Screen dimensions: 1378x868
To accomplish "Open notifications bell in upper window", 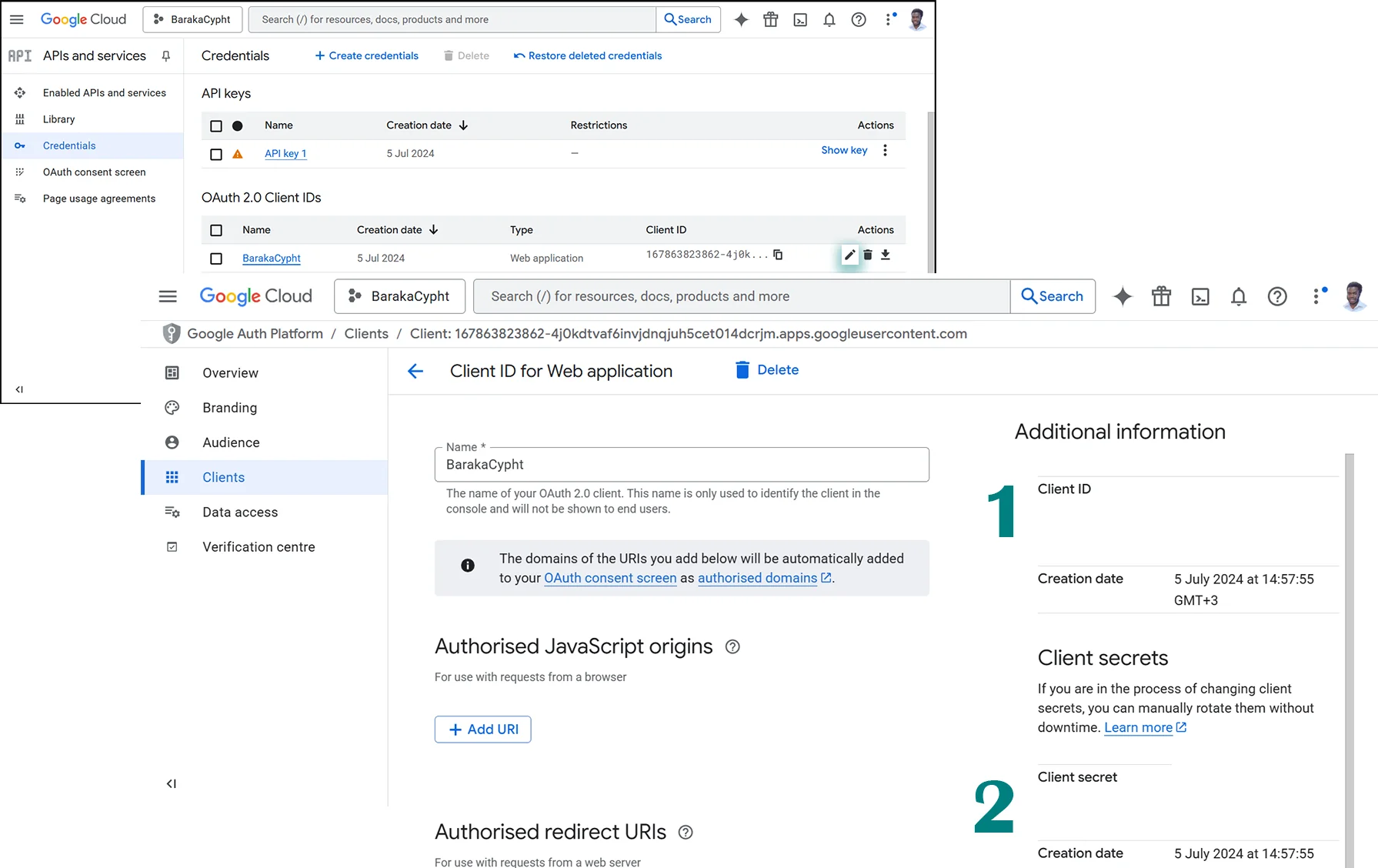I will point(829,19).
